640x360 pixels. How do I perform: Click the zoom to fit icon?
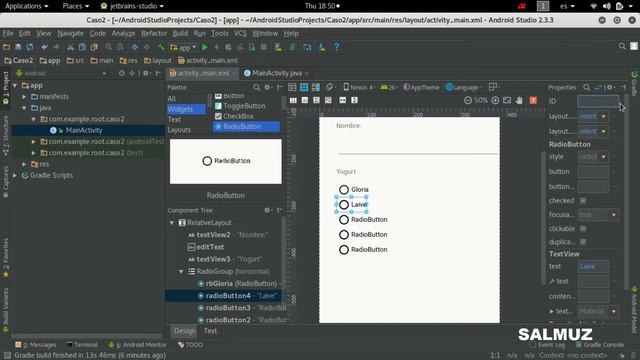point(507,100)
